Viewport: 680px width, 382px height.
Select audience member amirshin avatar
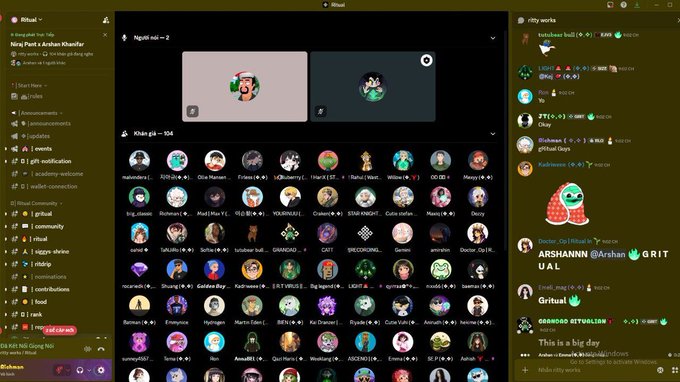(440, 234)
